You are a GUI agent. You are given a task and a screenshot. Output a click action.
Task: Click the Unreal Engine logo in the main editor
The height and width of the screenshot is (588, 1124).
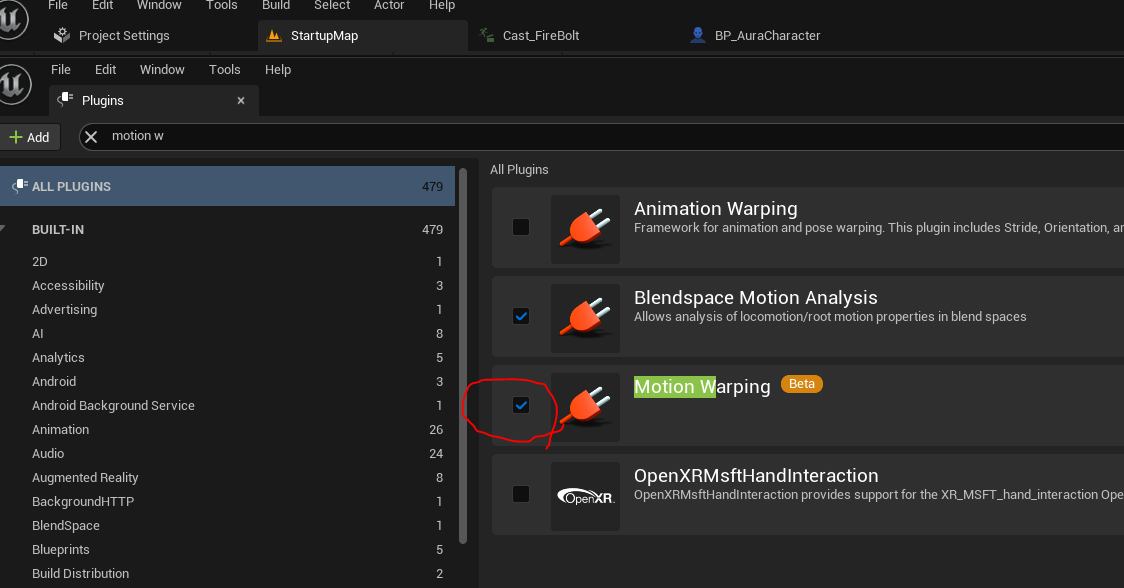(x=11, y=19)
